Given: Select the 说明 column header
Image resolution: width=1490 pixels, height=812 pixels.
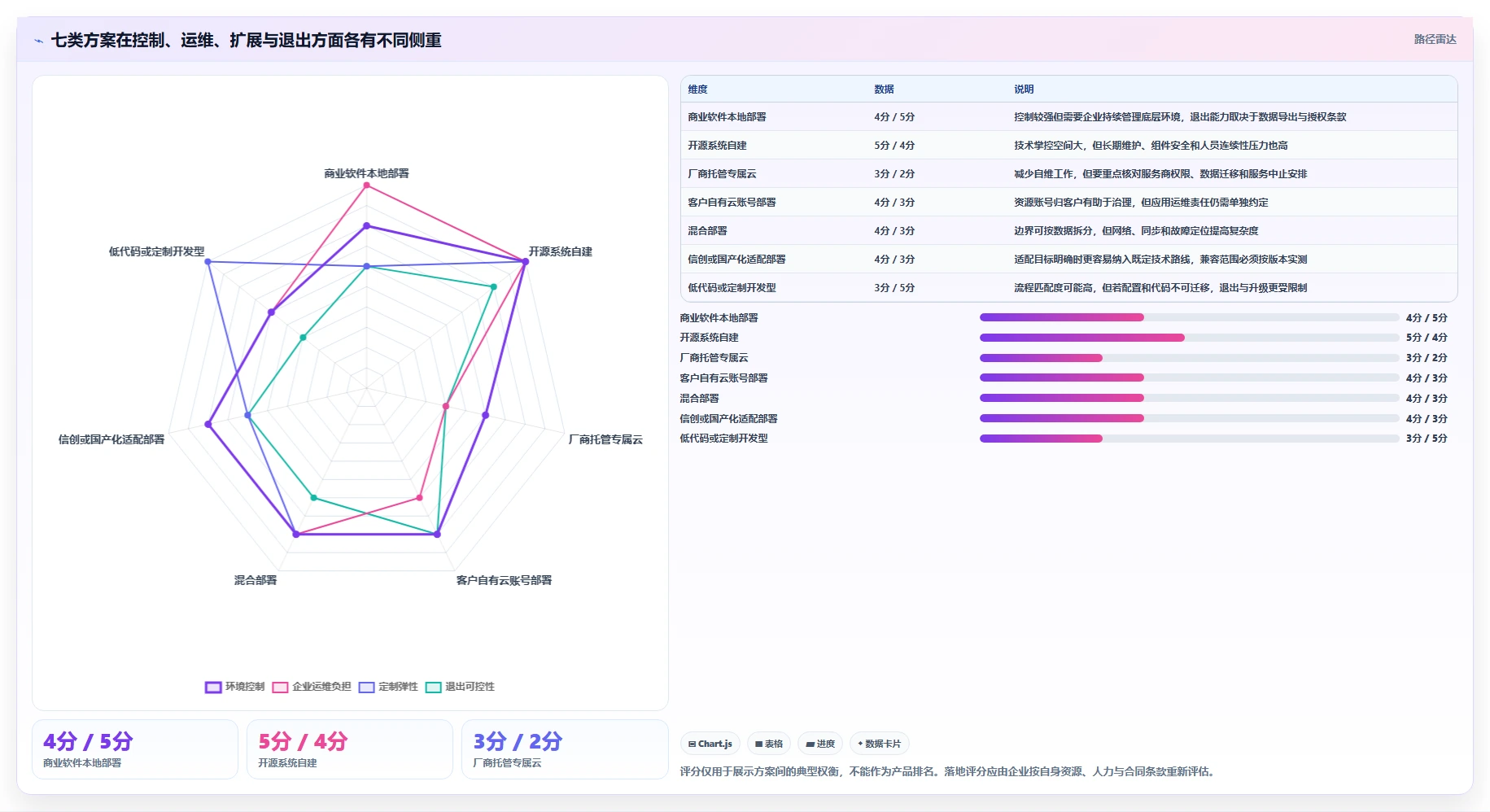Looking at the screenshot, I should [x=1024, y=89].
